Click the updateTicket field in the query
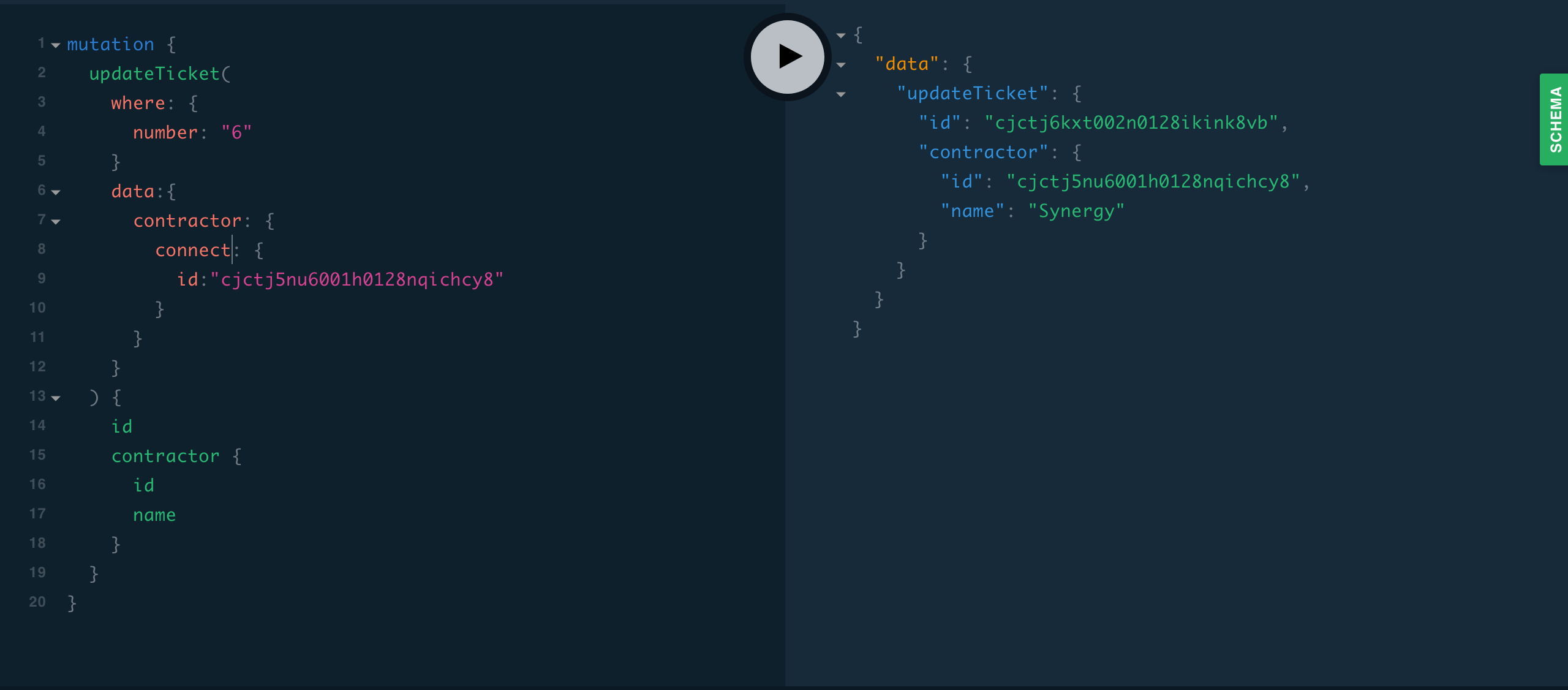This screenshot has height=690, width=1568. click(154, 74)
